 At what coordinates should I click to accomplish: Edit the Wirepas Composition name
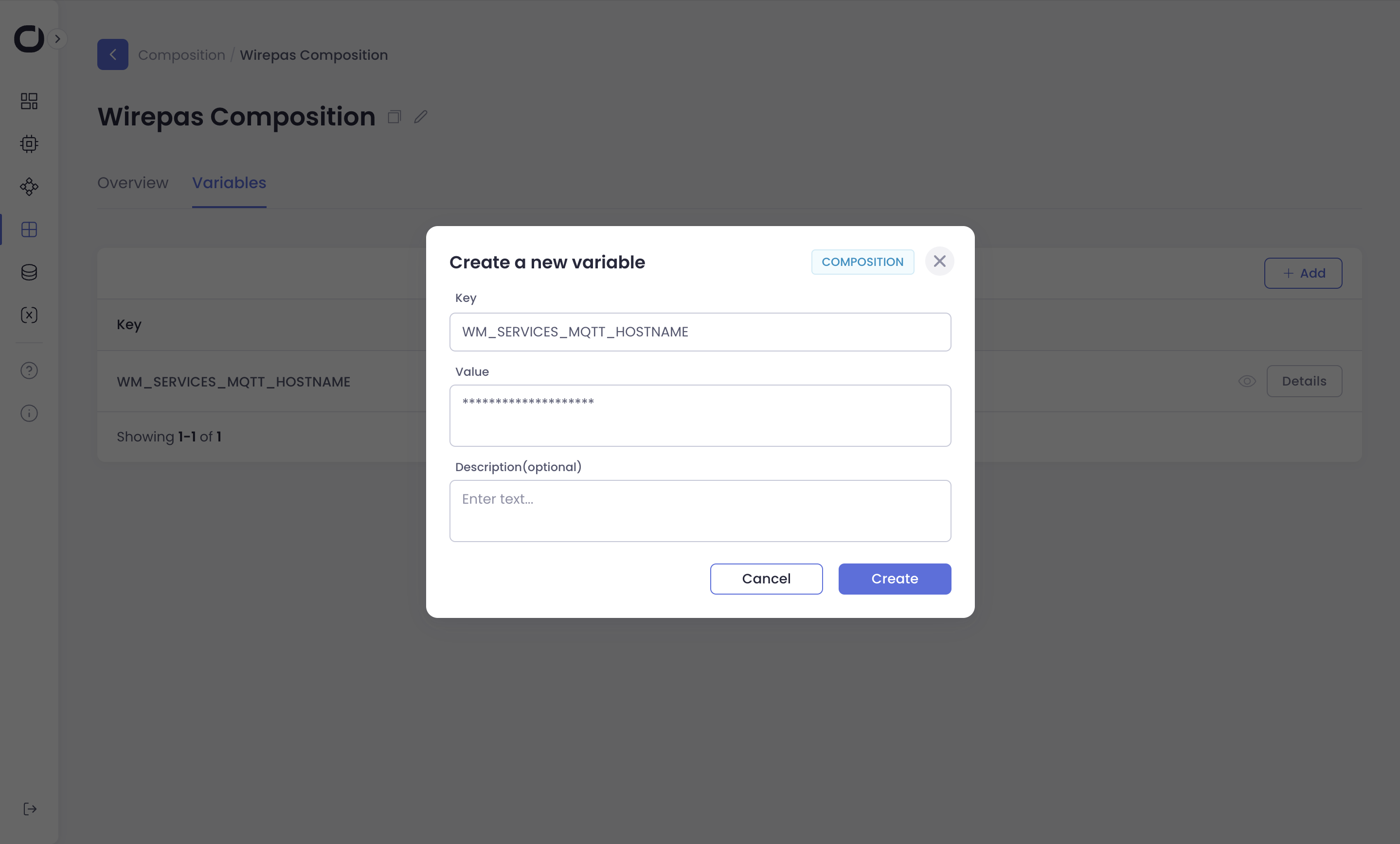pyautogui.click(x=420, y=117)
